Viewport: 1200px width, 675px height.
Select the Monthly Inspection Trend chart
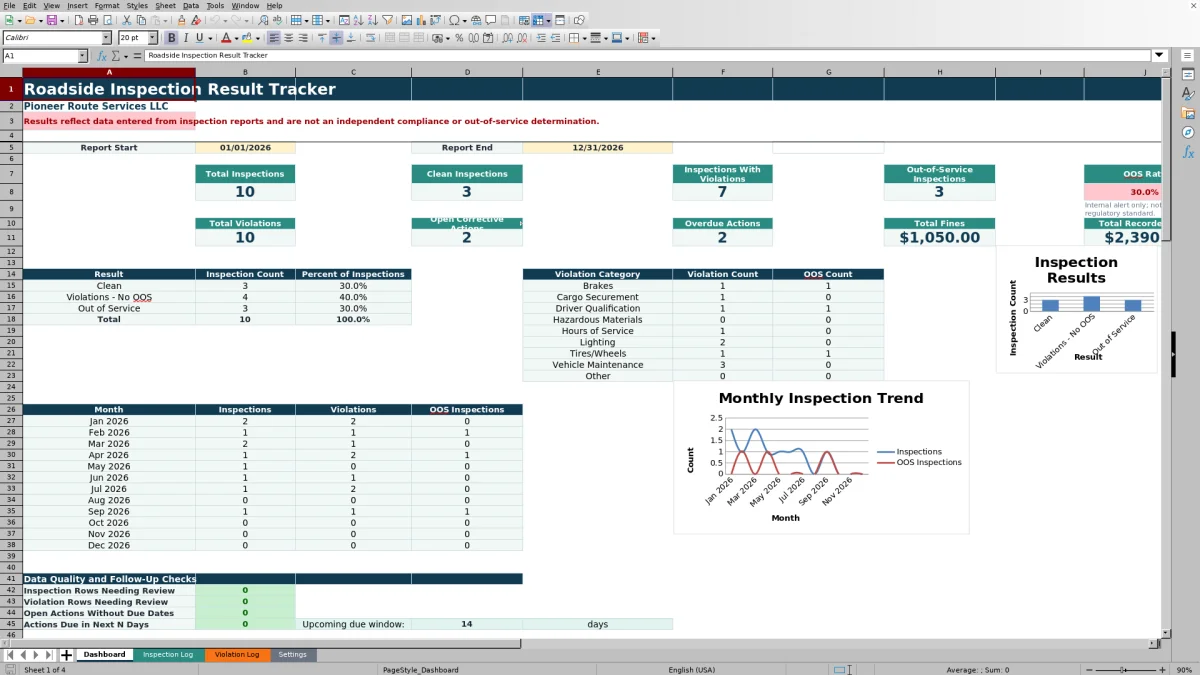[821, 457]
